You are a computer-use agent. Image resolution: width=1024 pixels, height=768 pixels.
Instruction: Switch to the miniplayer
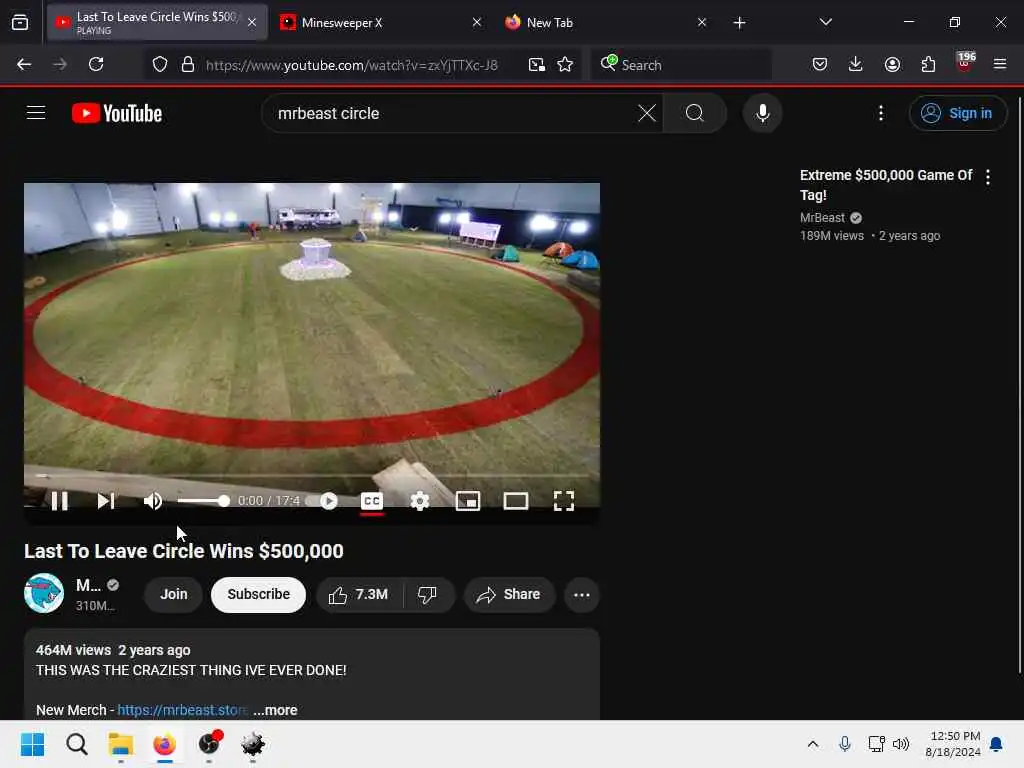point(468,501)
